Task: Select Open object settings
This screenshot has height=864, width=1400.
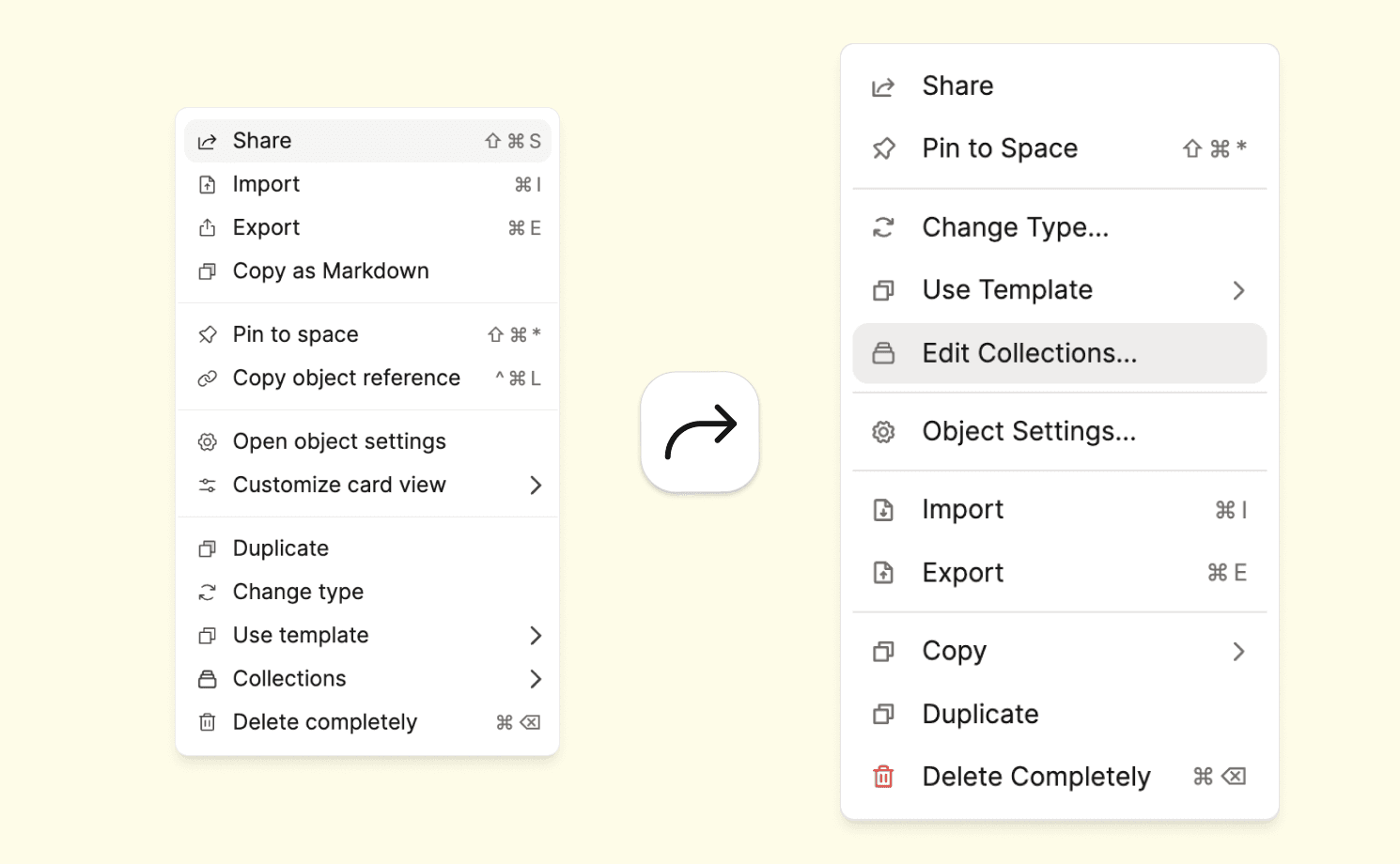Action: [x=339, y=441]
